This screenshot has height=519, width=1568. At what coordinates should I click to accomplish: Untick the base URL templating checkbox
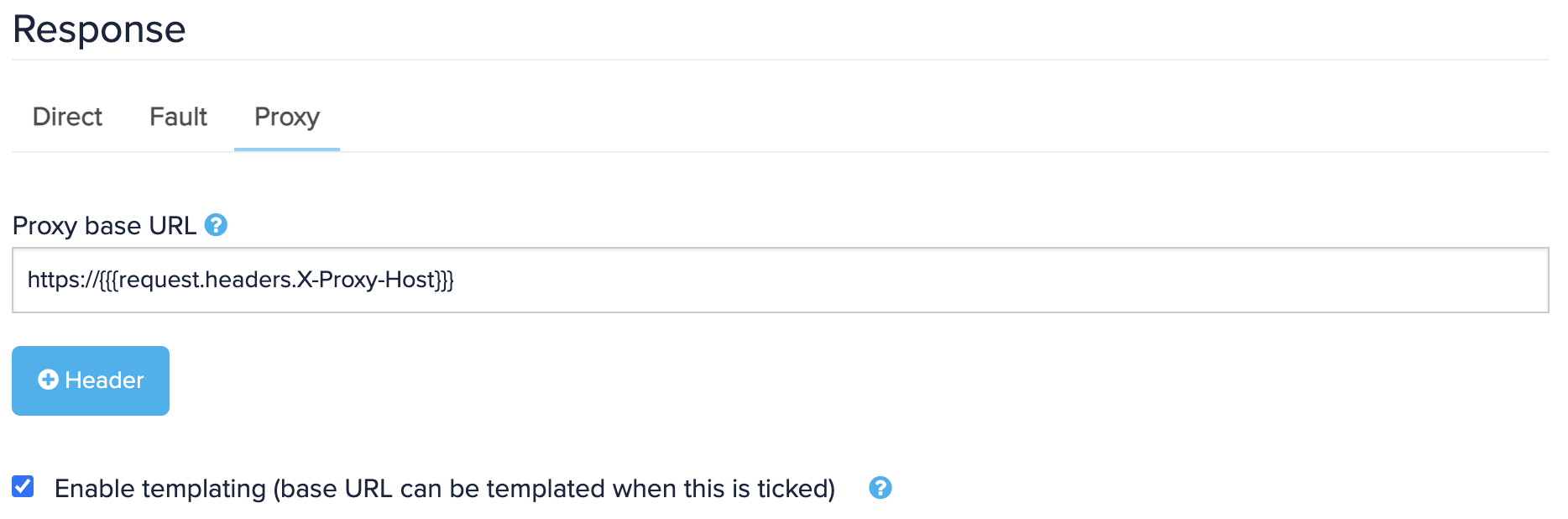point(23,486)
